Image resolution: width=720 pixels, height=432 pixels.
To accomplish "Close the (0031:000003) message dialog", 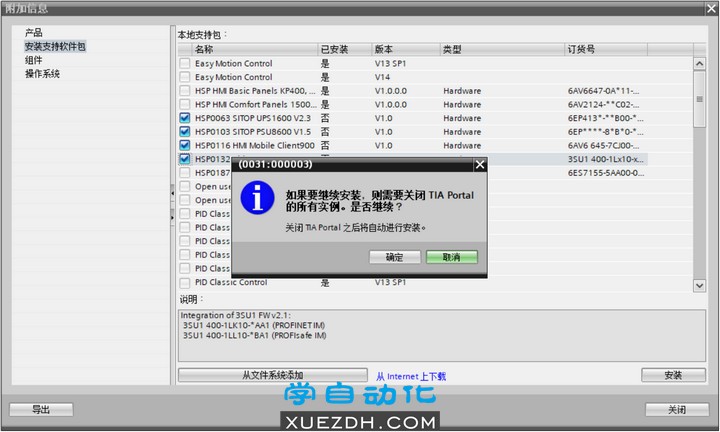I will pyautogui.click(x=480, y=164).
